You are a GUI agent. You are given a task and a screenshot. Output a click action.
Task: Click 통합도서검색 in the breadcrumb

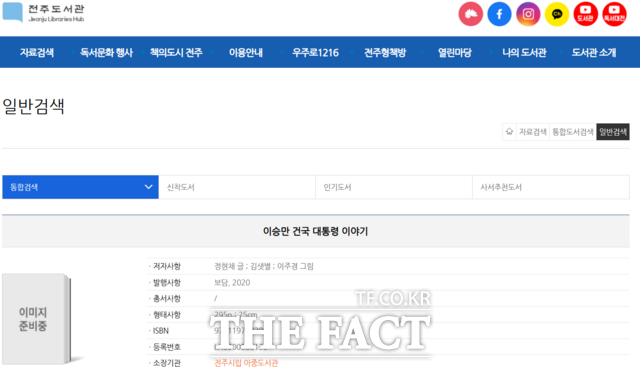click(x=573, y=131)
